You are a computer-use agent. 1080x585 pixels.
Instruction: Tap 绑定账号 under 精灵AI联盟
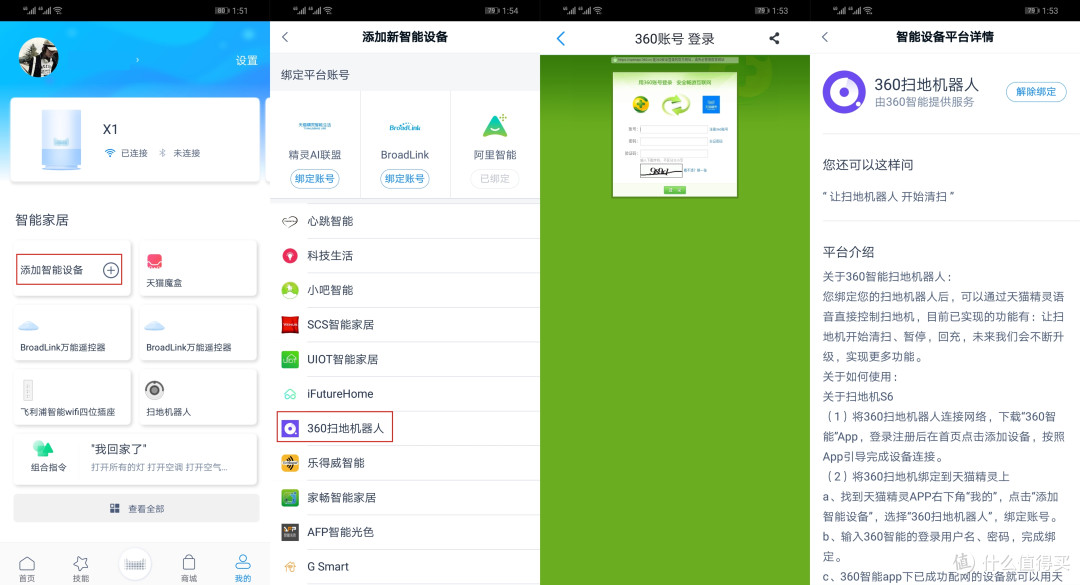315,178
